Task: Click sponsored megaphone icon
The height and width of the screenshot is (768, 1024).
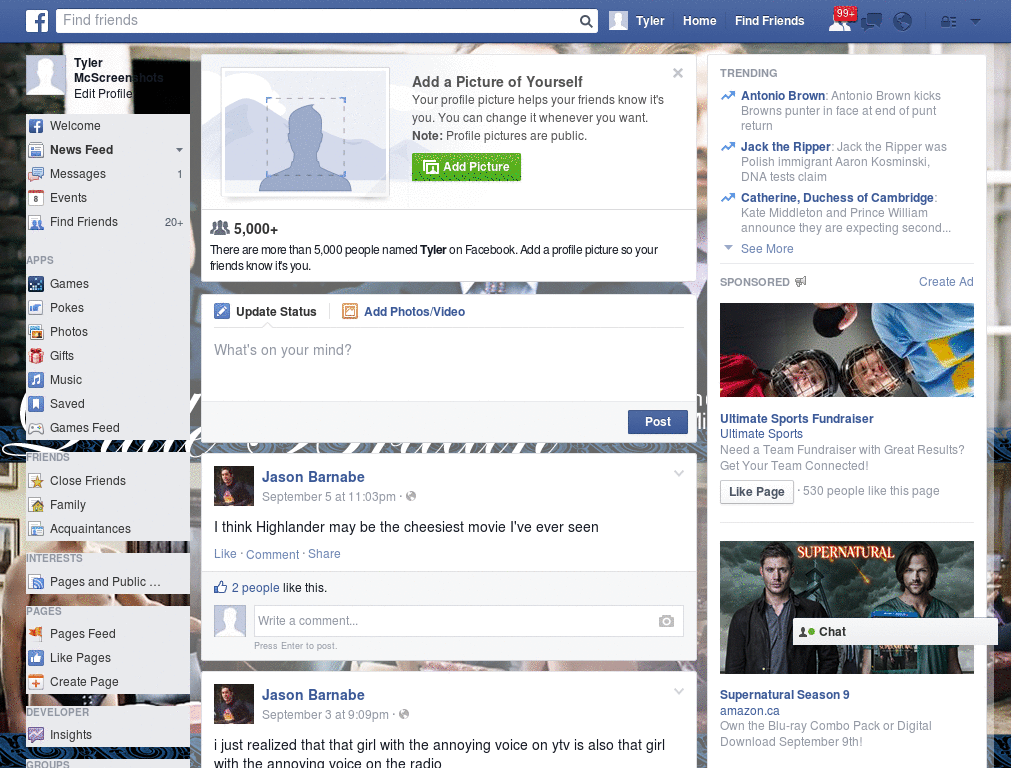Action: (801, 281)
